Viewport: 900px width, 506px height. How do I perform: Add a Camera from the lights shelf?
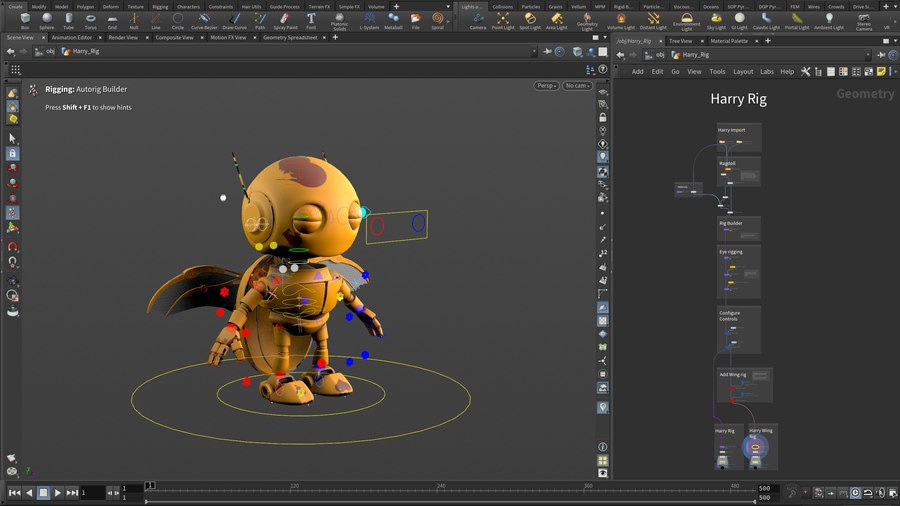tap(478, 20)
